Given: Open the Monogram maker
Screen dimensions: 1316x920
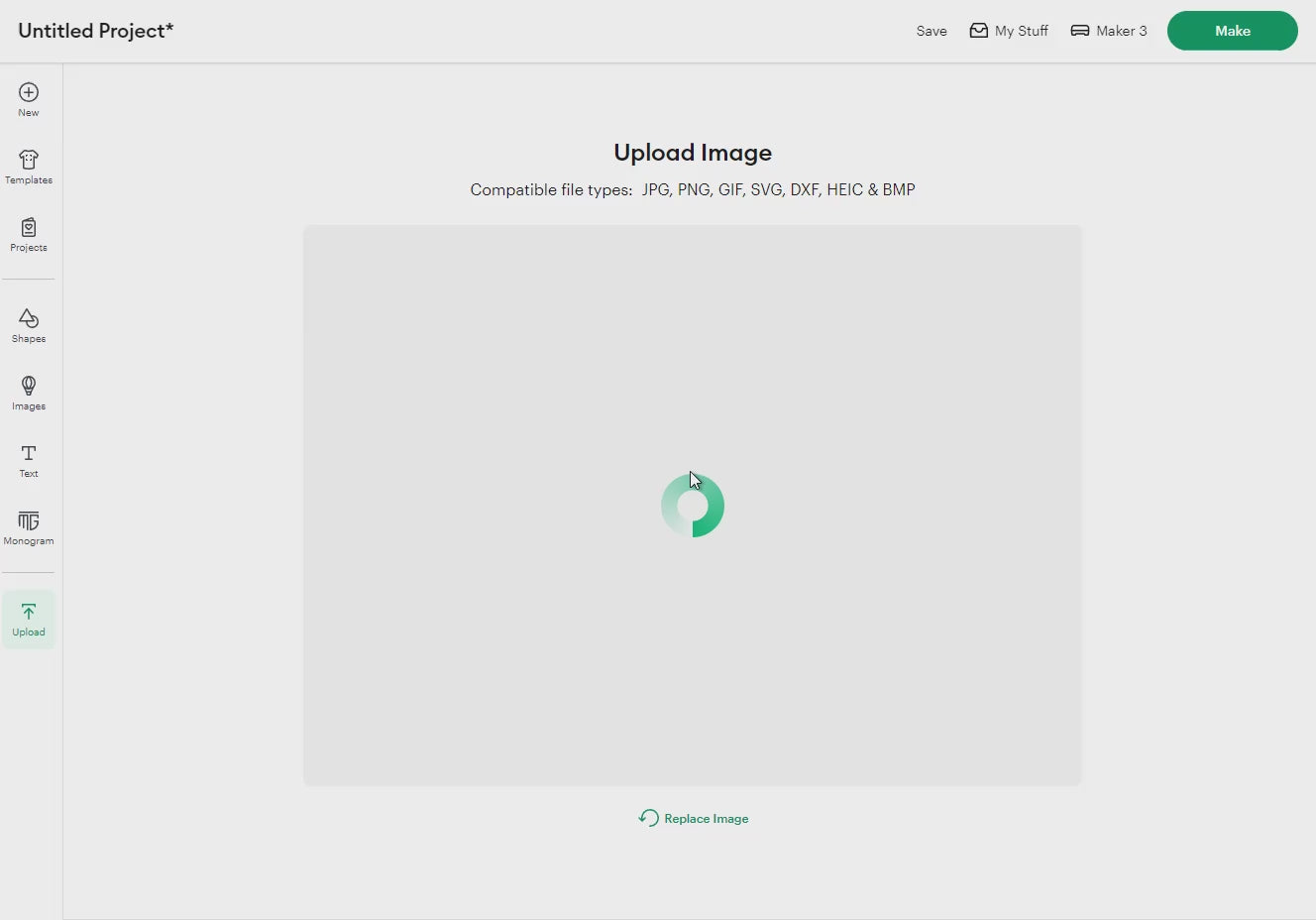Looking at the screenshot, I should point(29,528).
